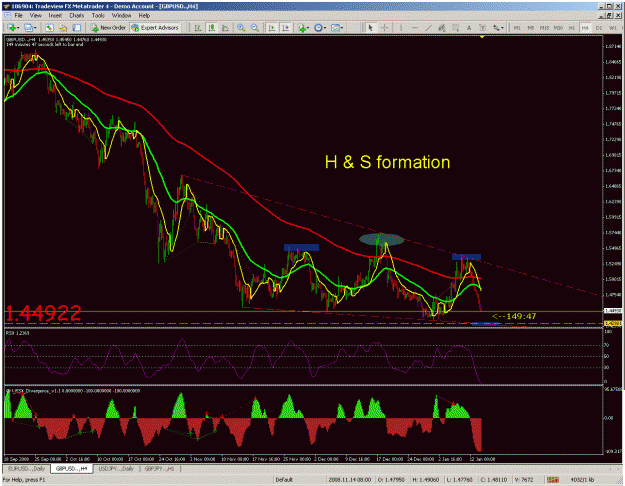Open the Arrows objects dropdown arrow
Image resolution: width=625 pixels, height=486 pixels.
502,28
